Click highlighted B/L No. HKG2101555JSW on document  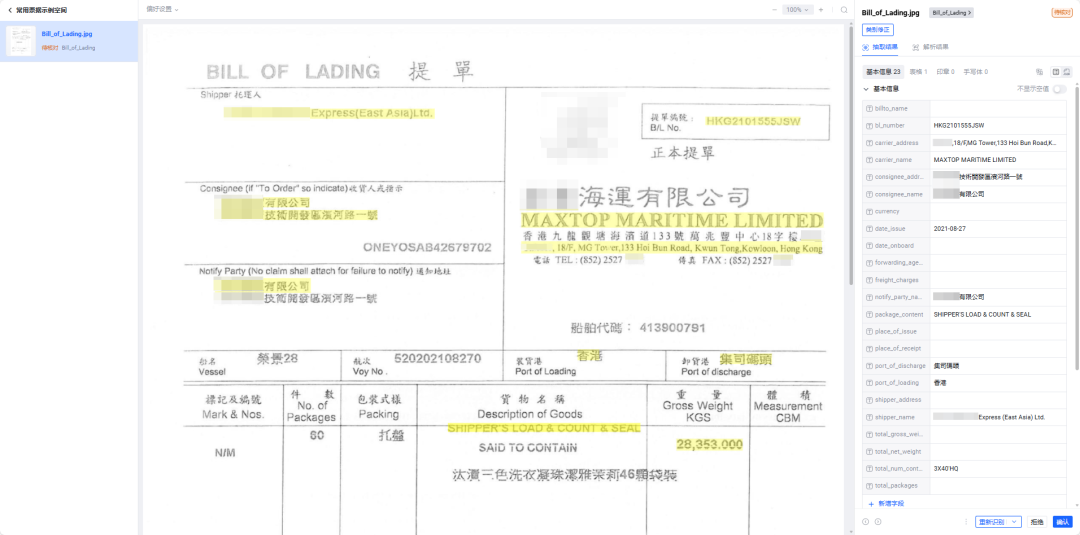(753, 121)
